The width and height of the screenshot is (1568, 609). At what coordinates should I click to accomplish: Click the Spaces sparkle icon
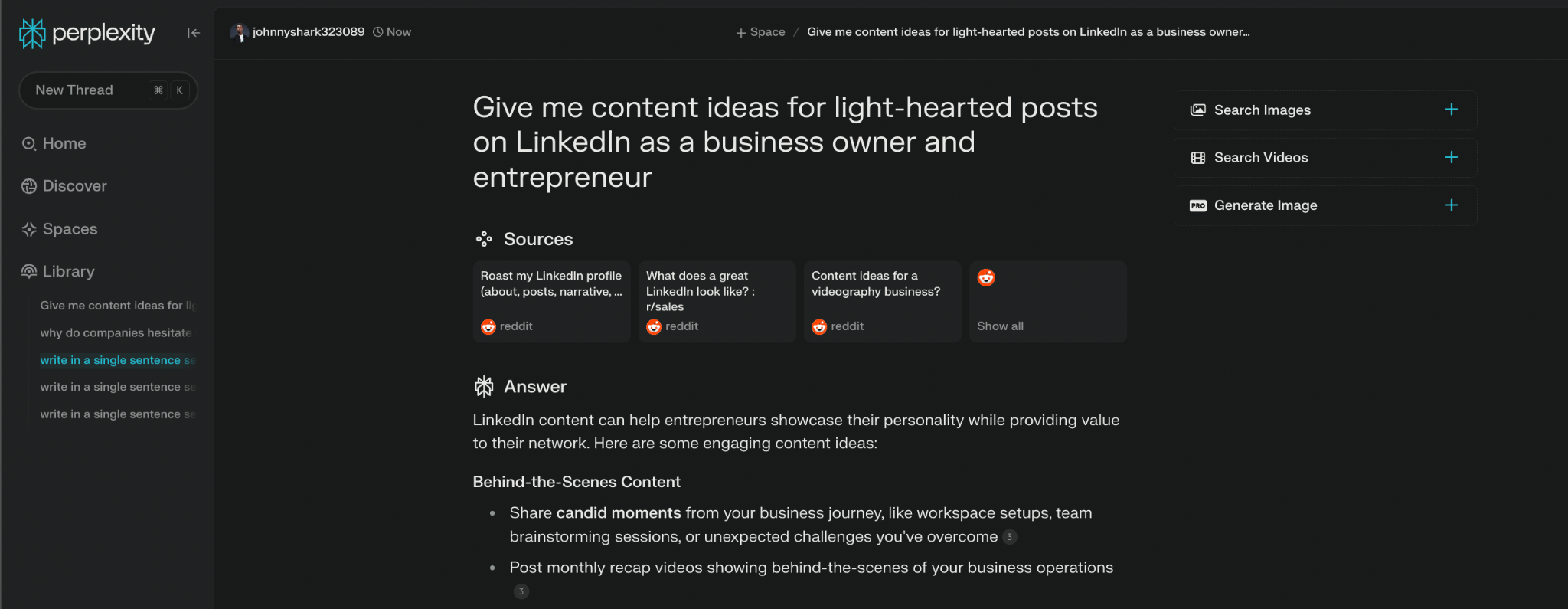click(x=29, y=229)
